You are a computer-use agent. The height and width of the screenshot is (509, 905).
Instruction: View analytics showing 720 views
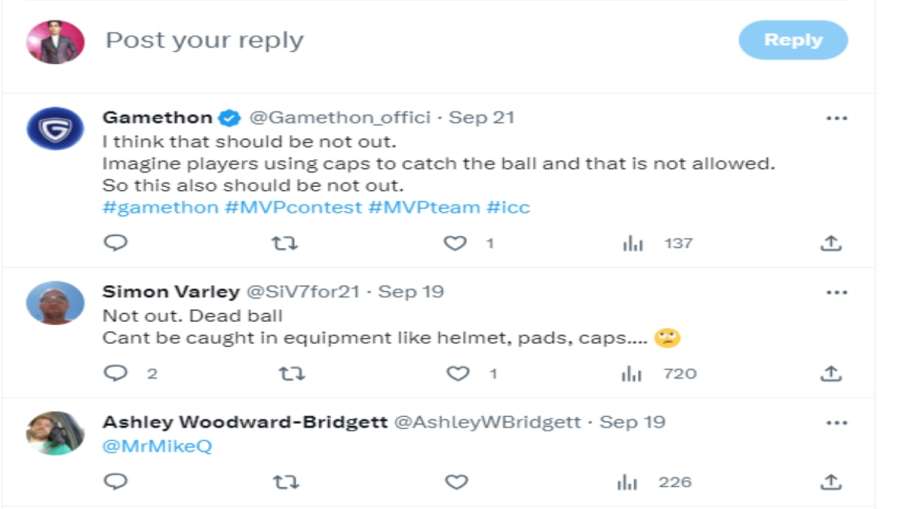tap(632, 373)
